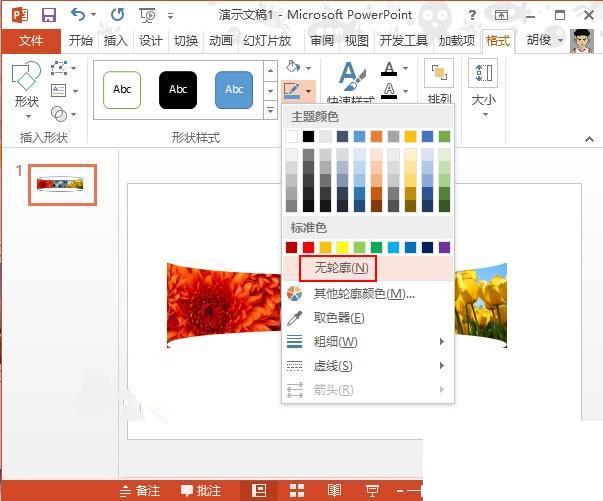Image resolution: width=603 pixels, height=501 pixels.
Task: Apply the blue Abc shape style
Action: click(234, 90)
